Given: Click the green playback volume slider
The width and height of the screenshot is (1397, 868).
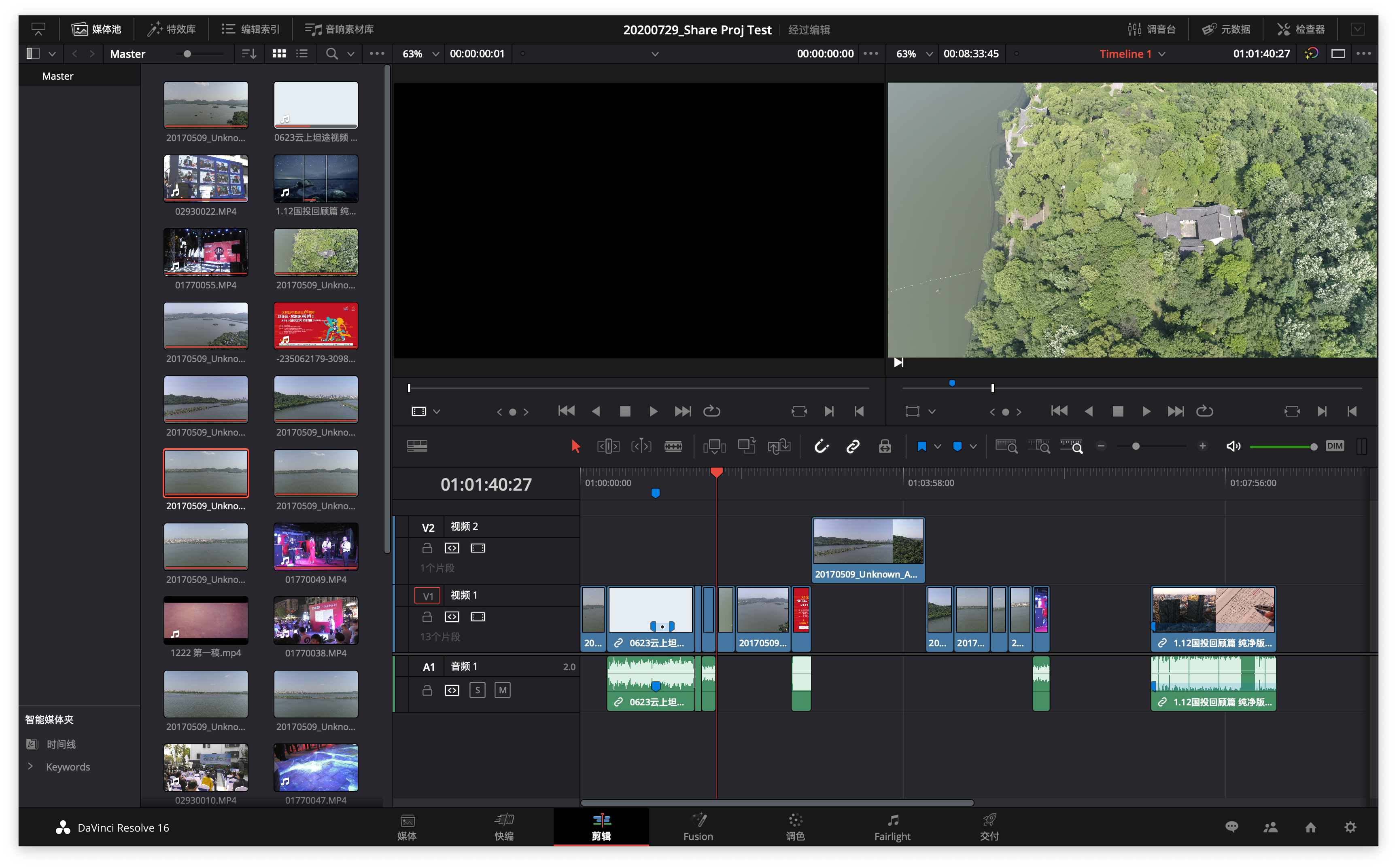Looking at the screenshot, I should [x=1282, y=447].
